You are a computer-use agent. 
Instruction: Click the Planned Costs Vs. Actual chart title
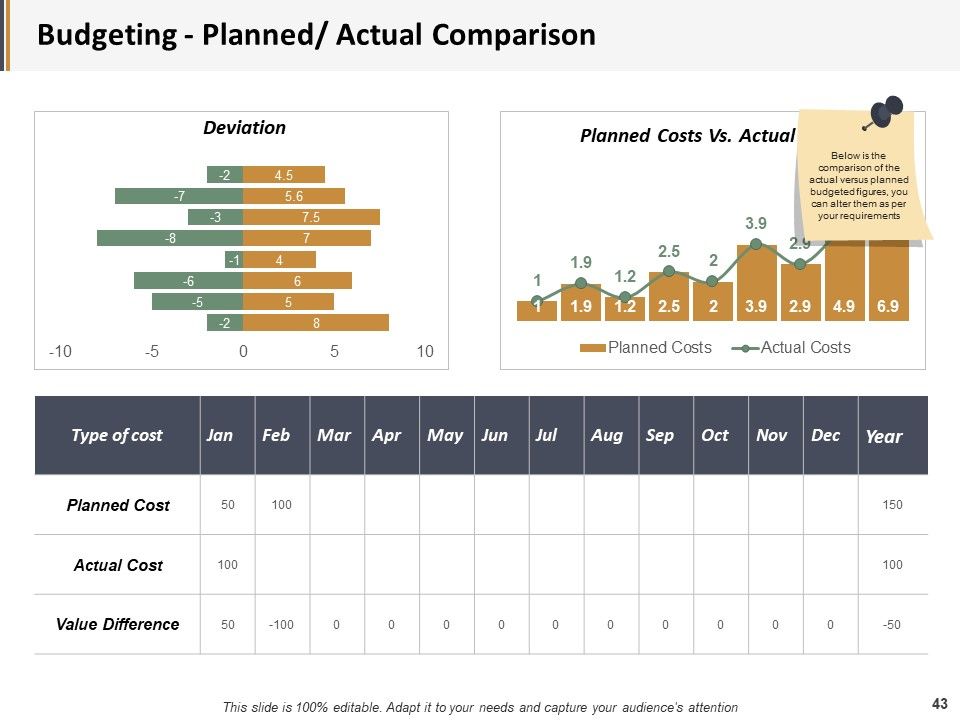[x=687, y=135]
